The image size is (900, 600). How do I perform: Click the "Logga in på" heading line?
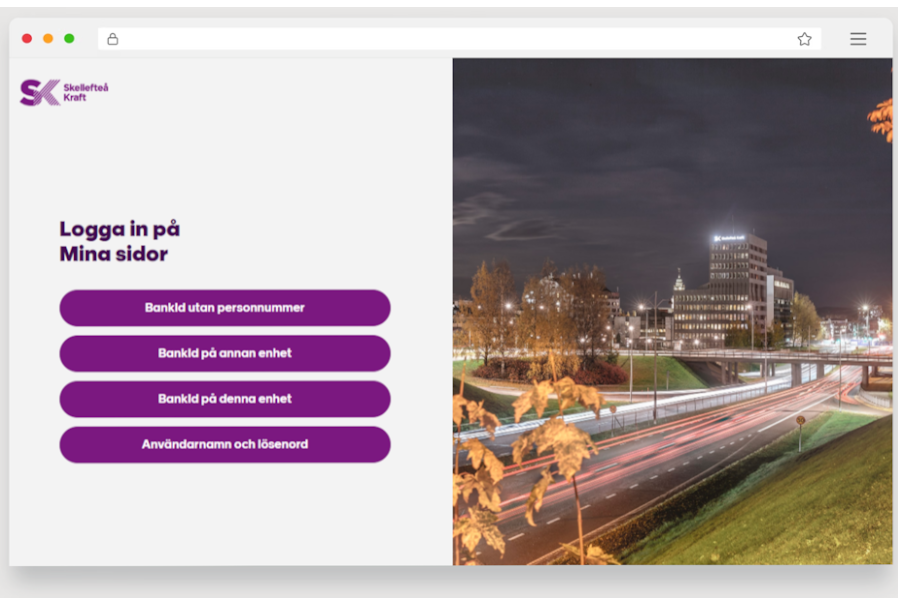point(119,229)
